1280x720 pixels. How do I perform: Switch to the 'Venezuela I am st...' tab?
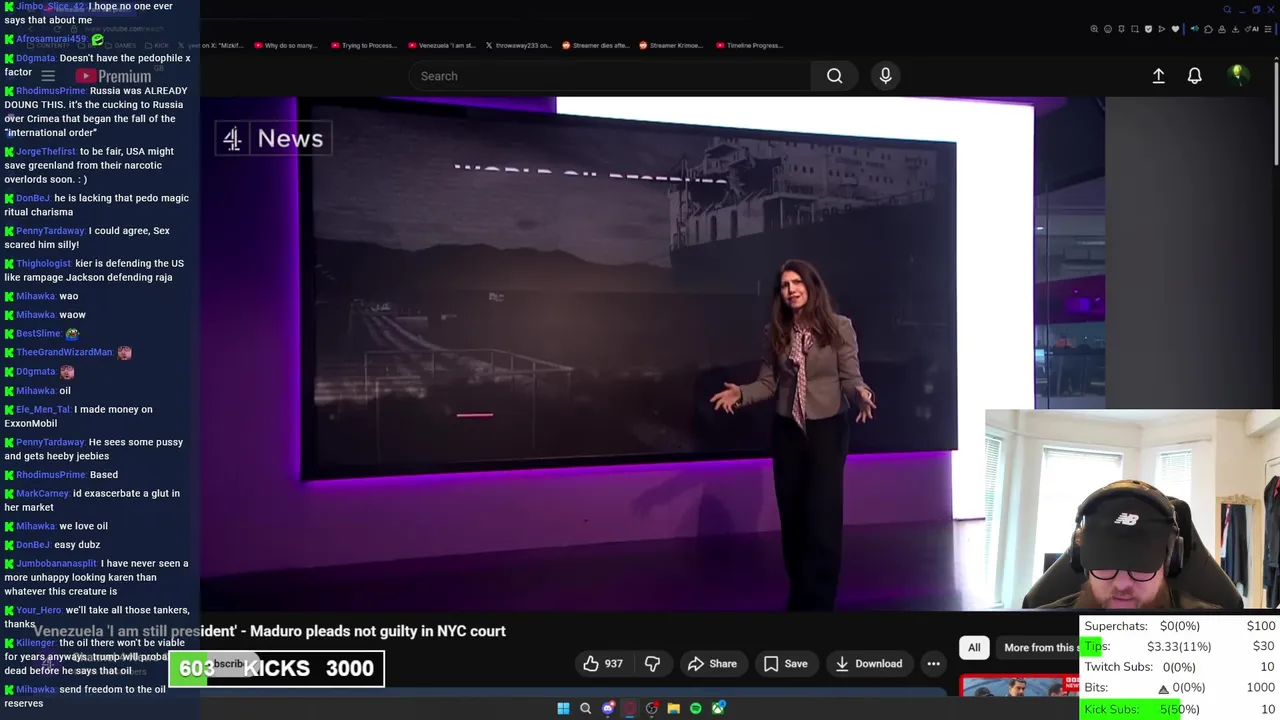coord(441,45)
